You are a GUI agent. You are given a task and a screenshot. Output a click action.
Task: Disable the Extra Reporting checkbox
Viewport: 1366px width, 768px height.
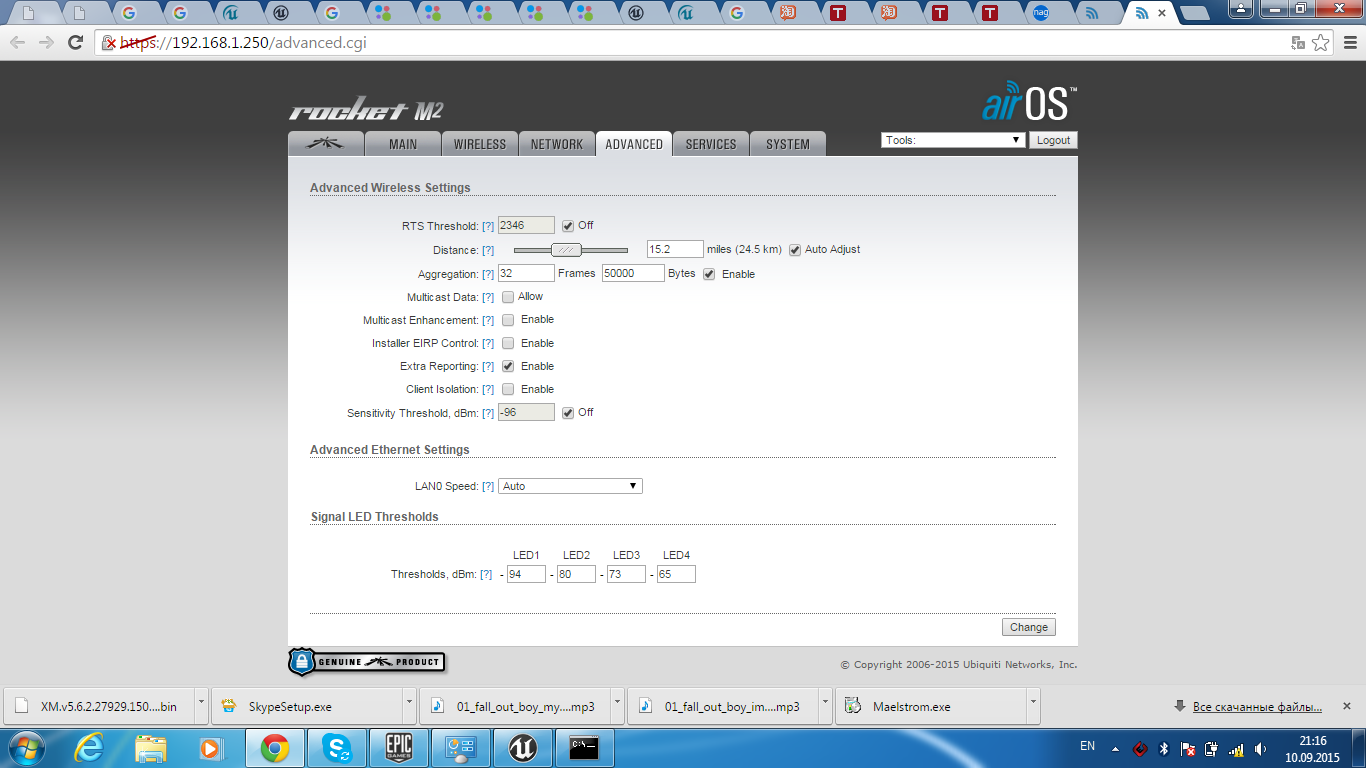[x=508, y=366]
